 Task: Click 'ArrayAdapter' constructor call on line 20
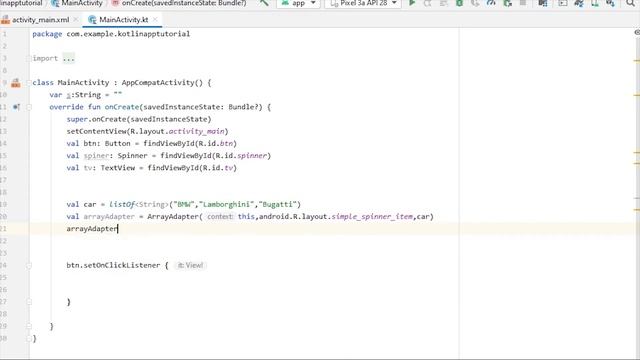[x=173, y=216]
